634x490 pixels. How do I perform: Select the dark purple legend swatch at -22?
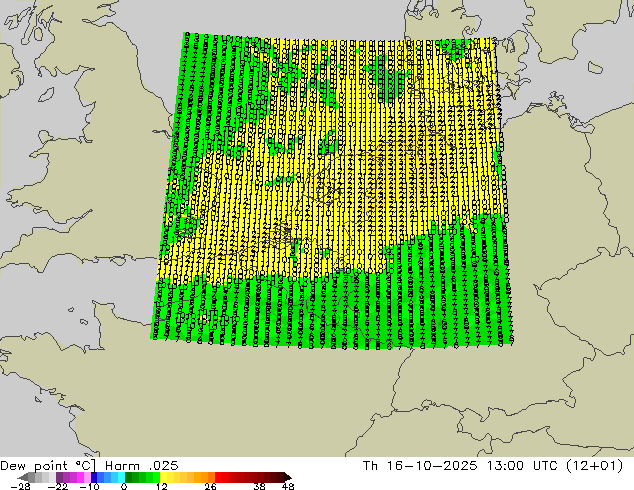pyautogui.click(x=59, y=477)
